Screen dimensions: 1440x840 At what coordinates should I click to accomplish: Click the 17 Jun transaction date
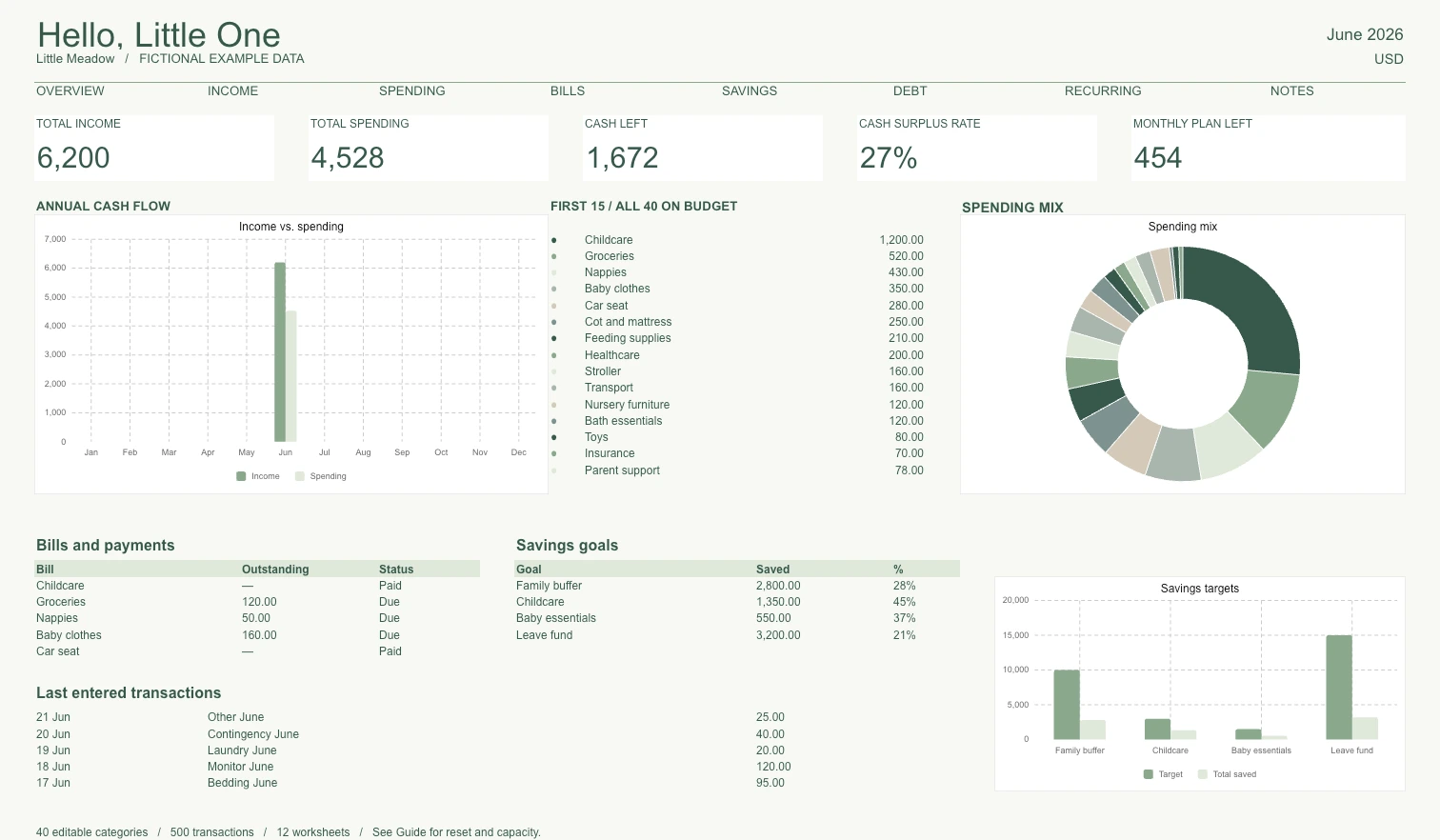[x=53, y=783]
